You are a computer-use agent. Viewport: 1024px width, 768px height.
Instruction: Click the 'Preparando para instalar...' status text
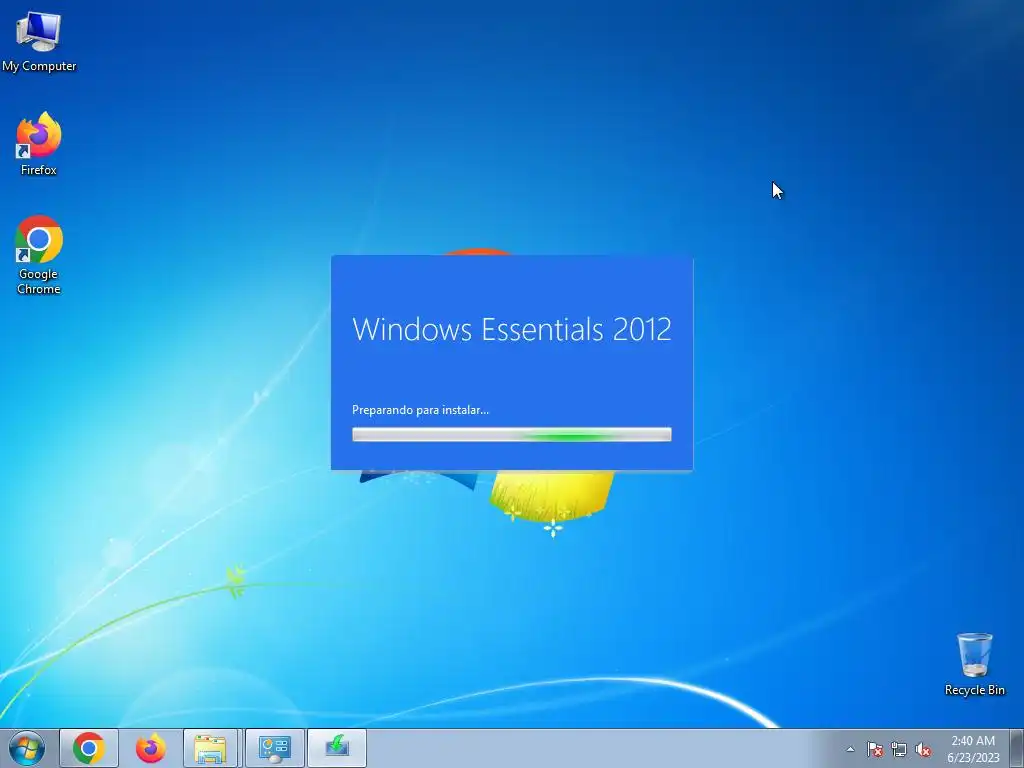tap(421, 410)
